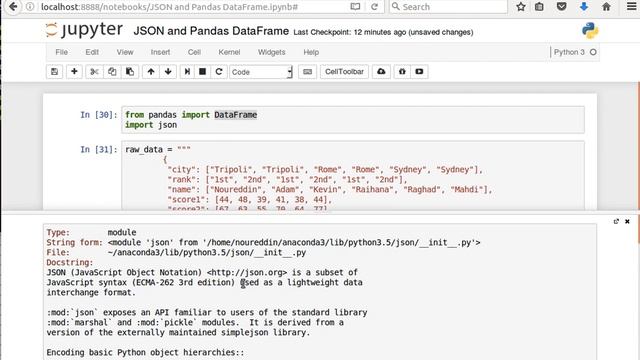Screen dimensions: 640x360
Task: Click the cloud upload toolbar icon
Action: click(381, 72)
